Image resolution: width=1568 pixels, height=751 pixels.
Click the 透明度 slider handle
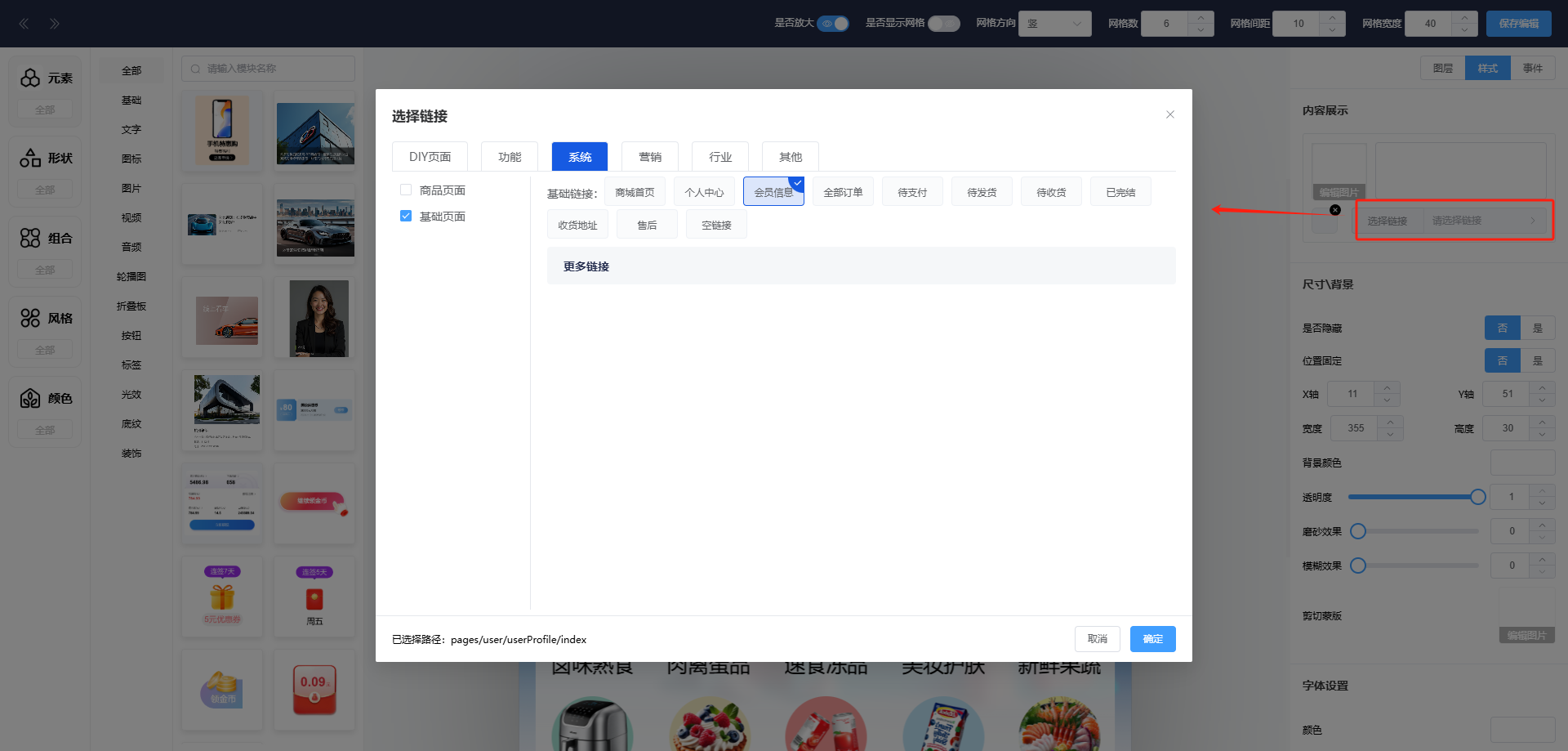1477,497
